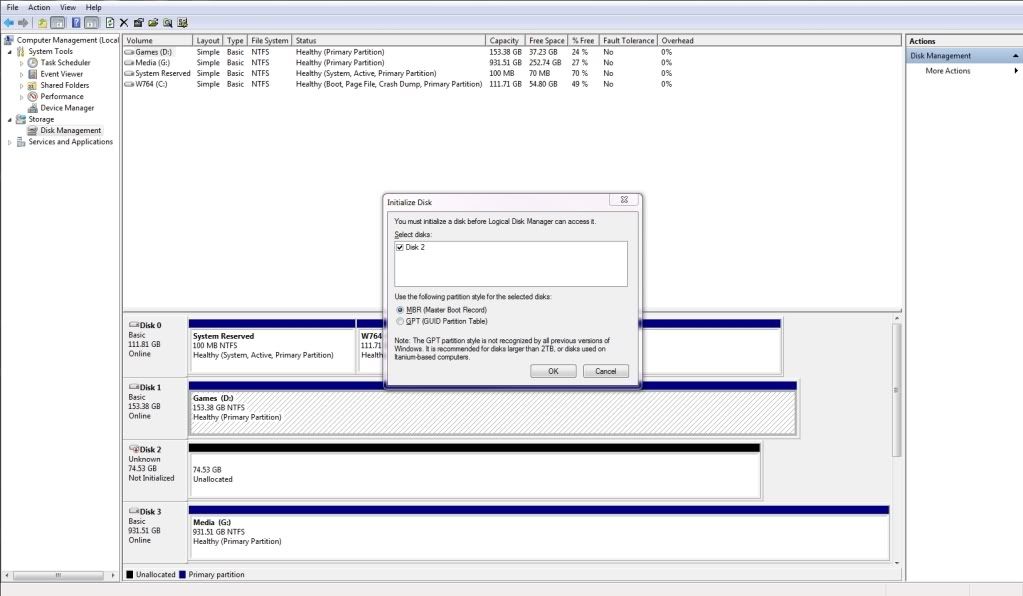Click the Services and Applications icon

[21, 142]
